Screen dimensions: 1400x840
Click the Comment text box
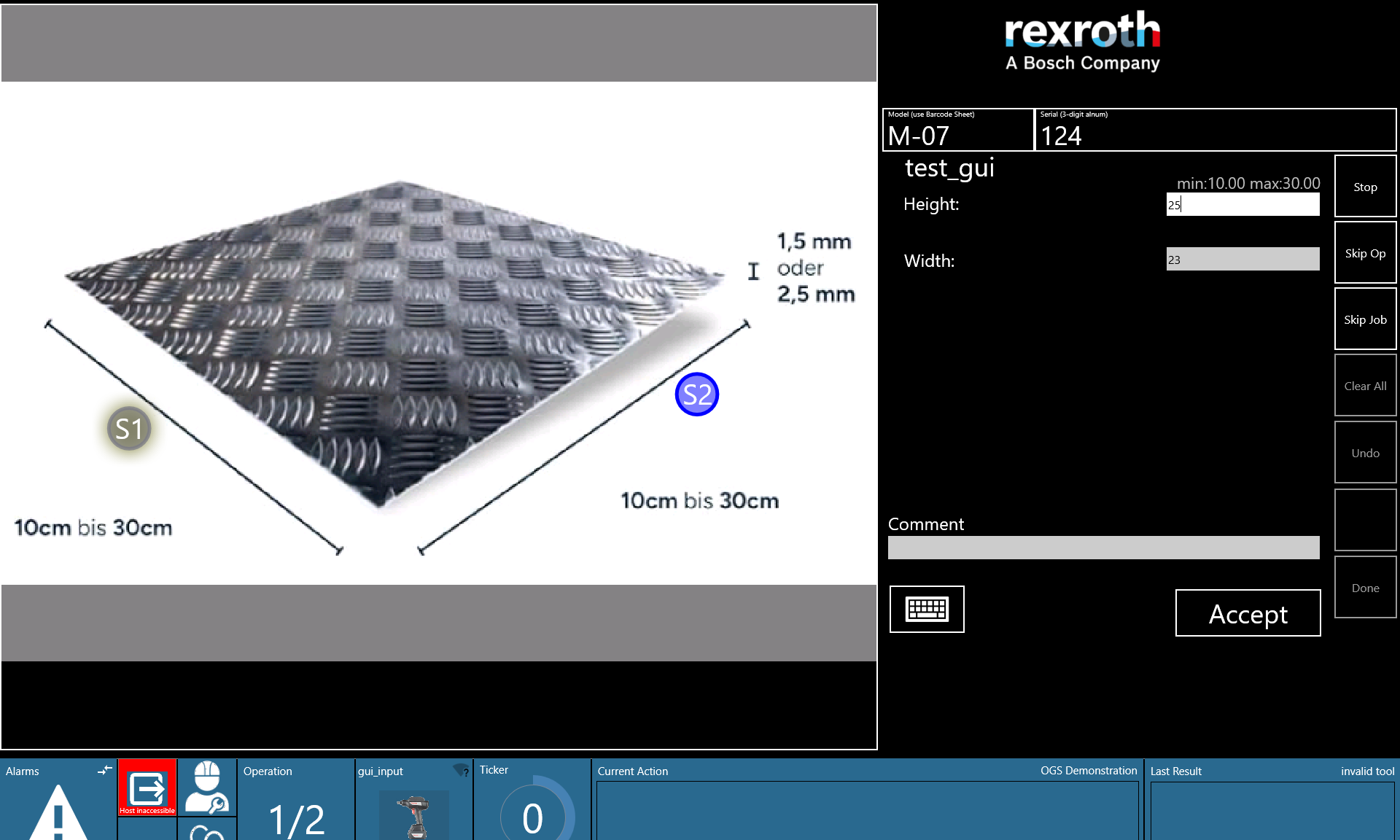click(x=1103, y=548)
